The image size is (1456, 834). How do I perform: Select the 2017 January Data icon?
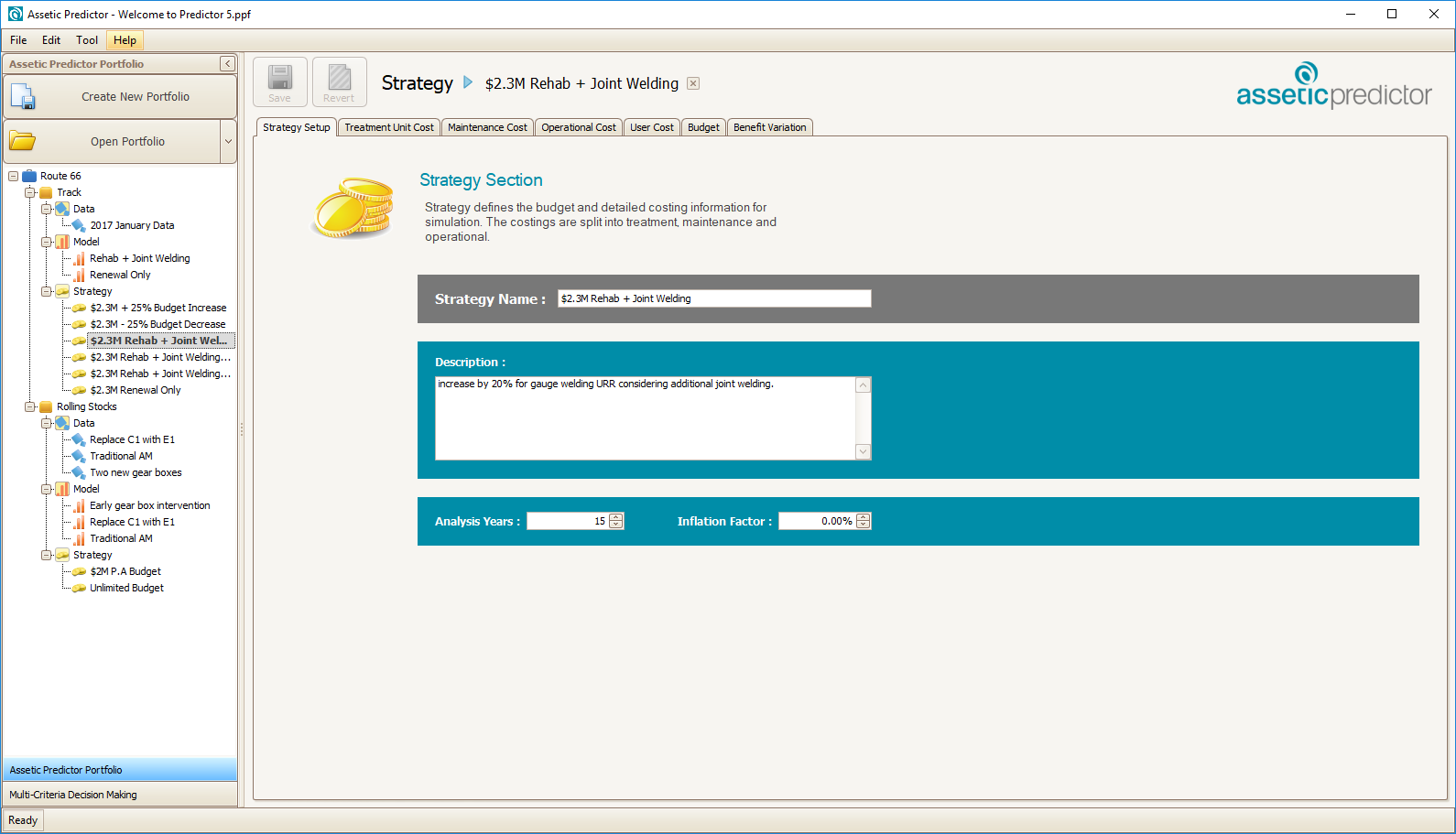pyautogui.click(x=79, y=225)
